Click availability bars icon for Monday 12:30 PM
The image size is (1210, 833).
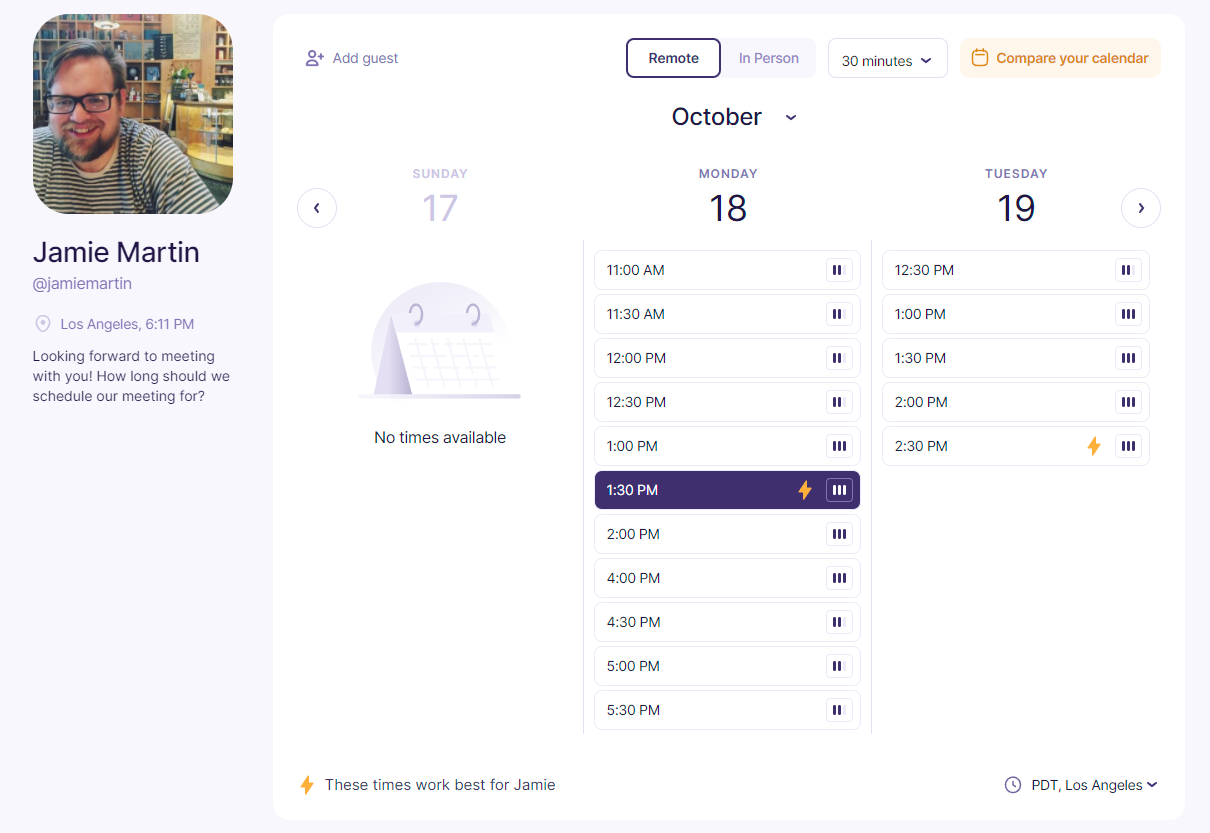tap(839, 402)
